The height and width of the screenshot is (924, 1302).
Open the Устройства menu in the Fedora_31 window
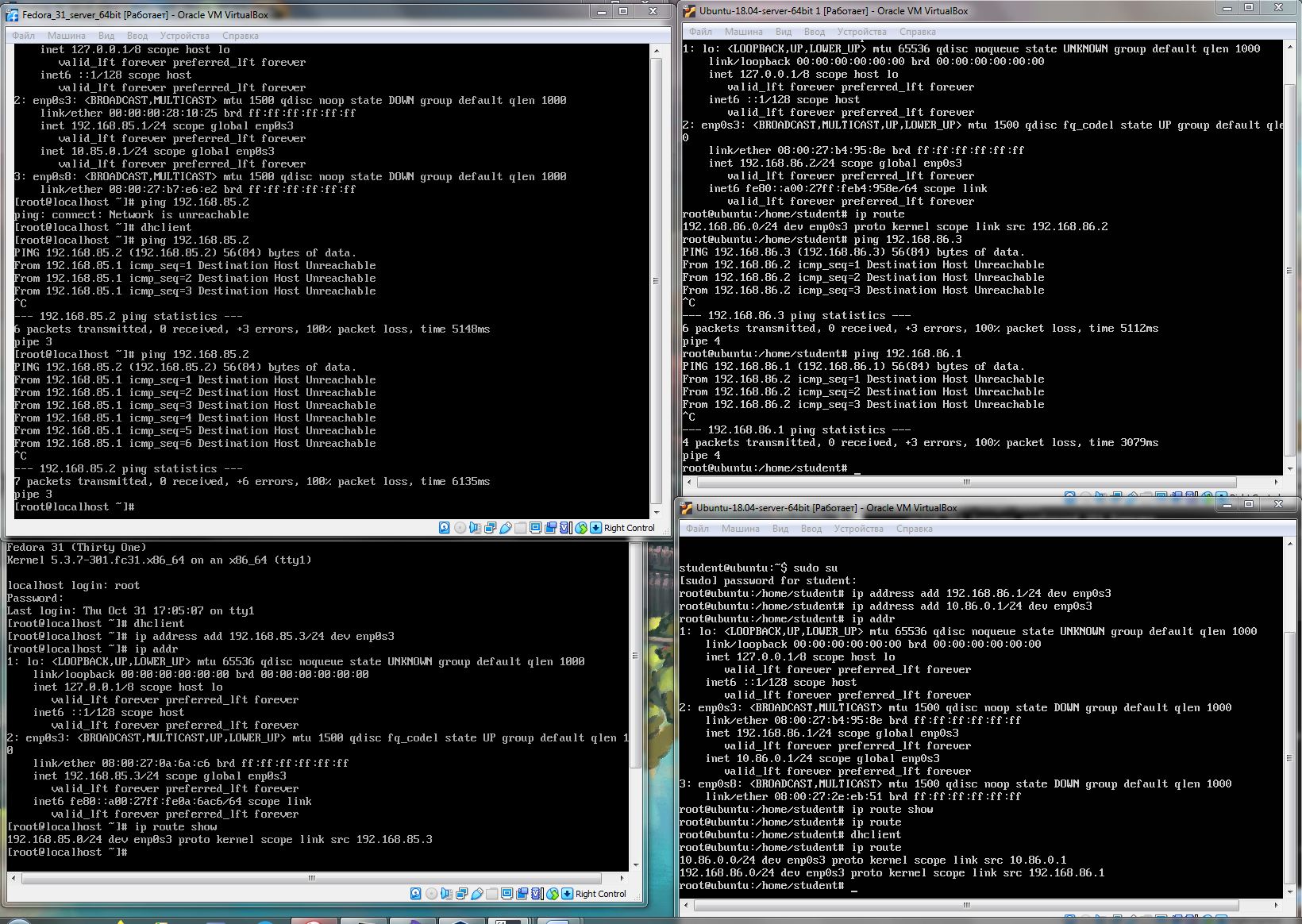pyautogui.click(x=185, y=36)
